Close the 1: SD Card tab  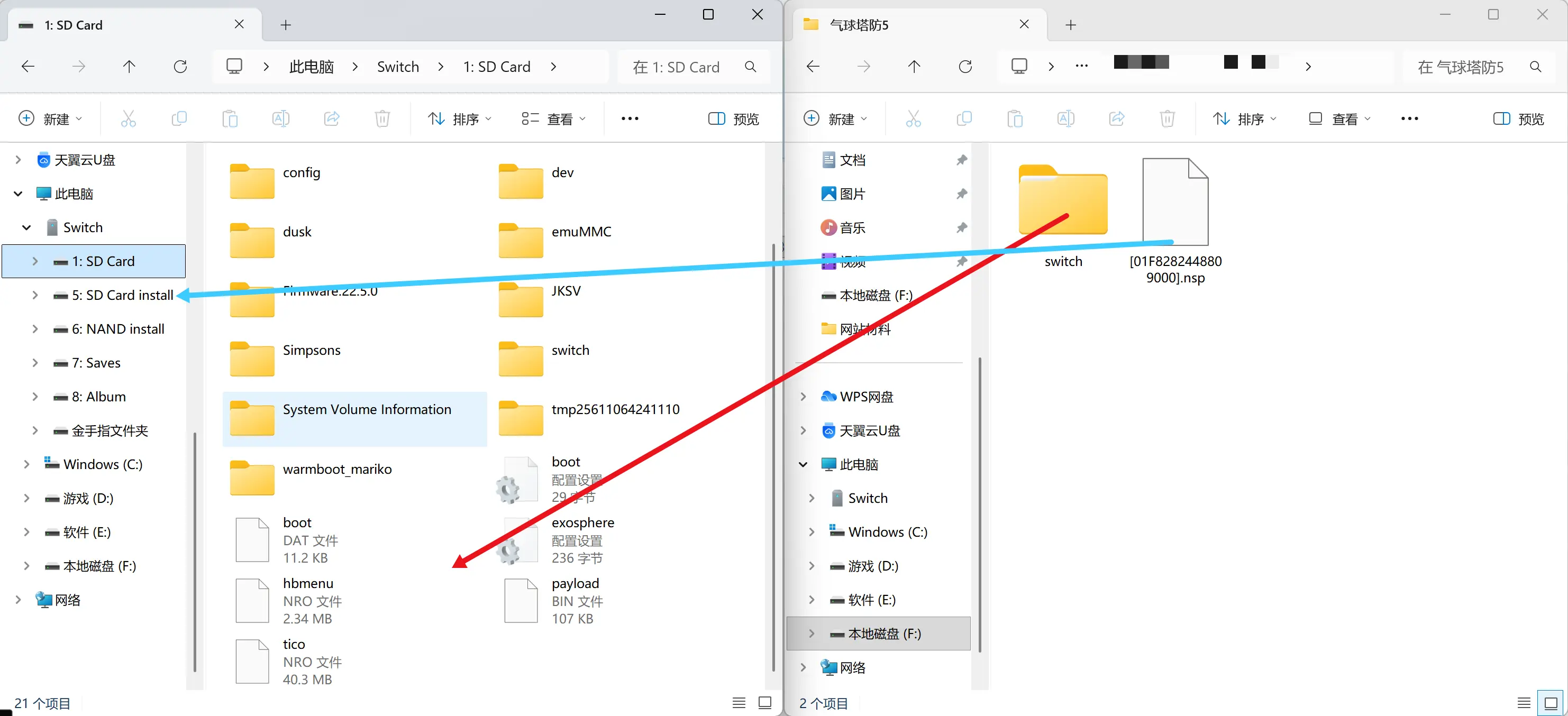[239, 24]
